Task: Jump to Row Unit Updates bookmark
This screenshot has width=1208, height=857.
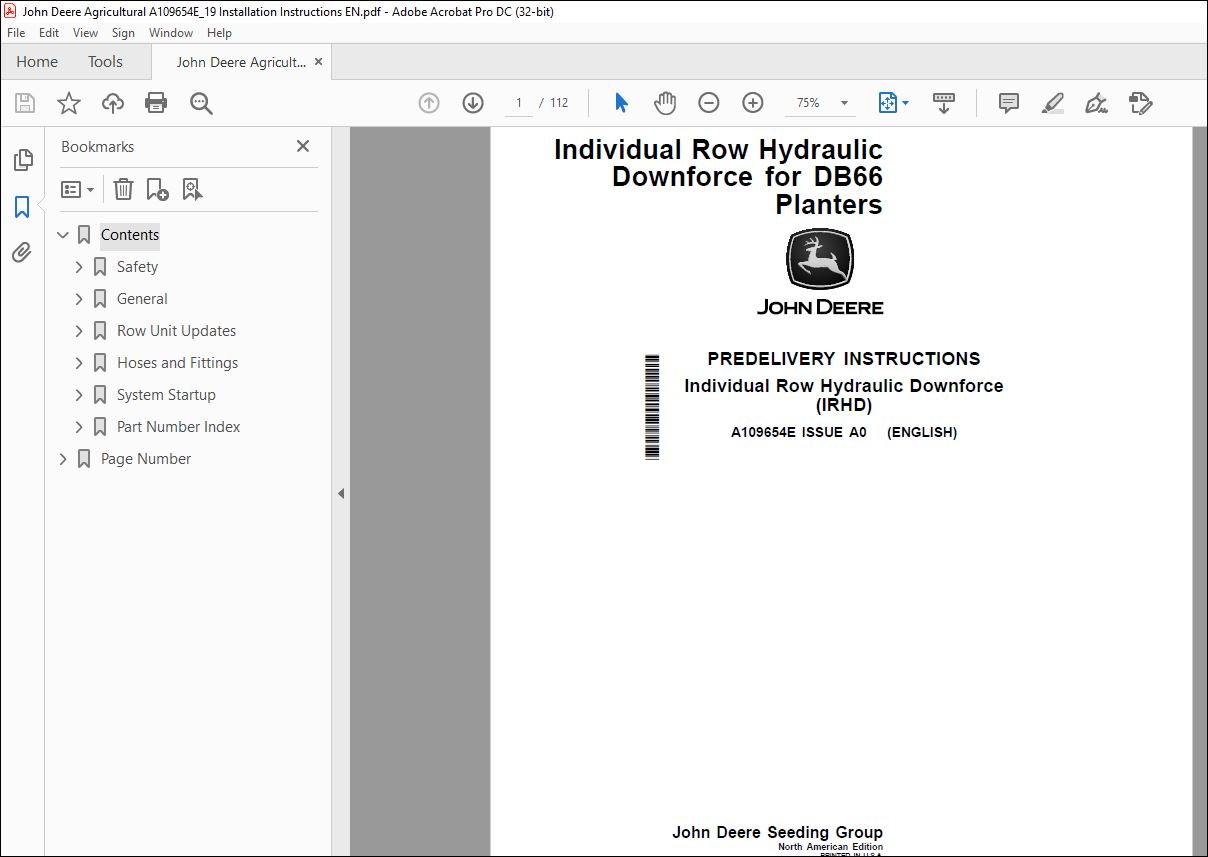Action: click(x=176, y=331)
